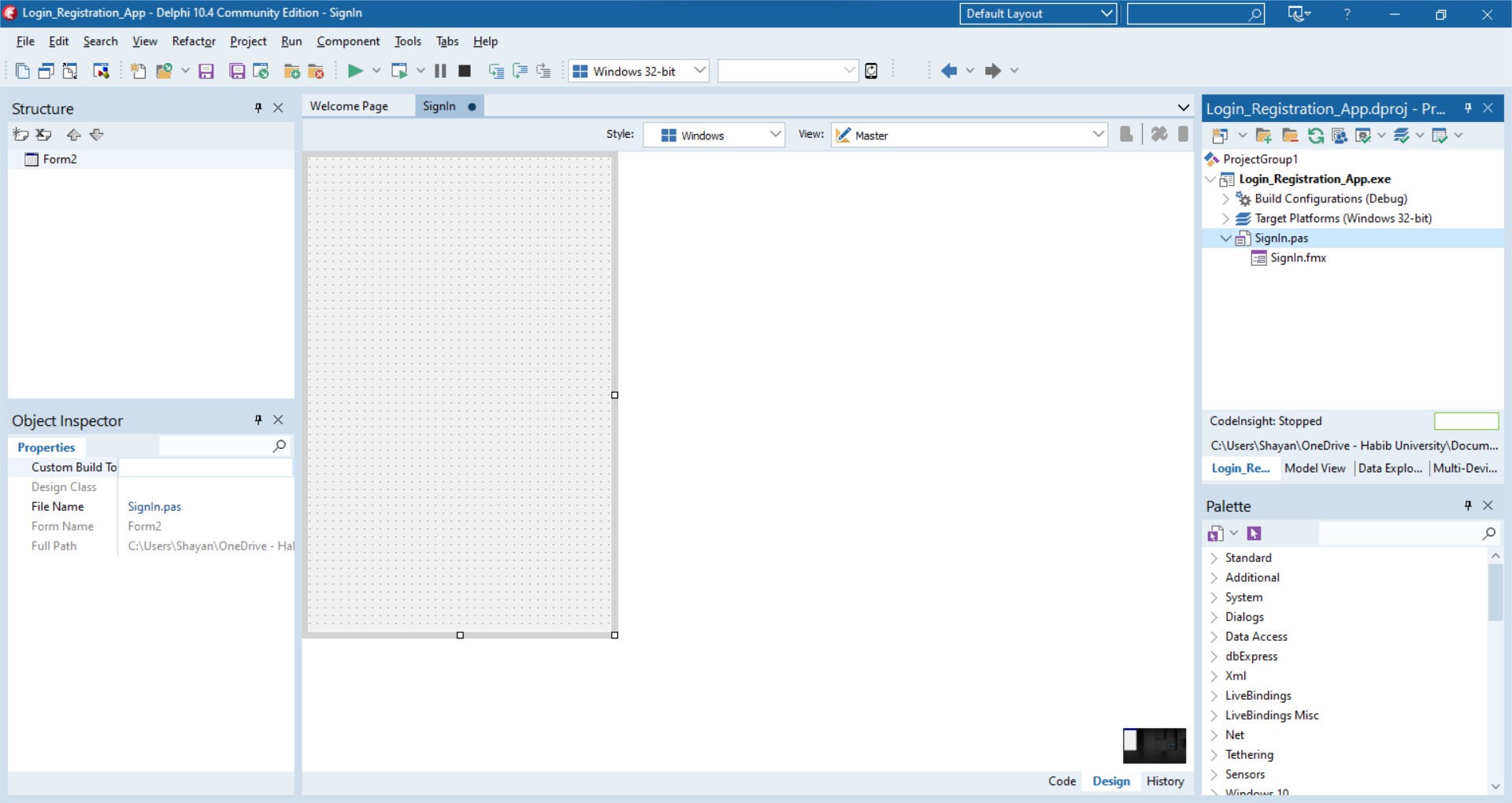Click the Save All icon
Image resolution: width=1512 pixels, height=803 pixels.
click(x=236, y=72)
